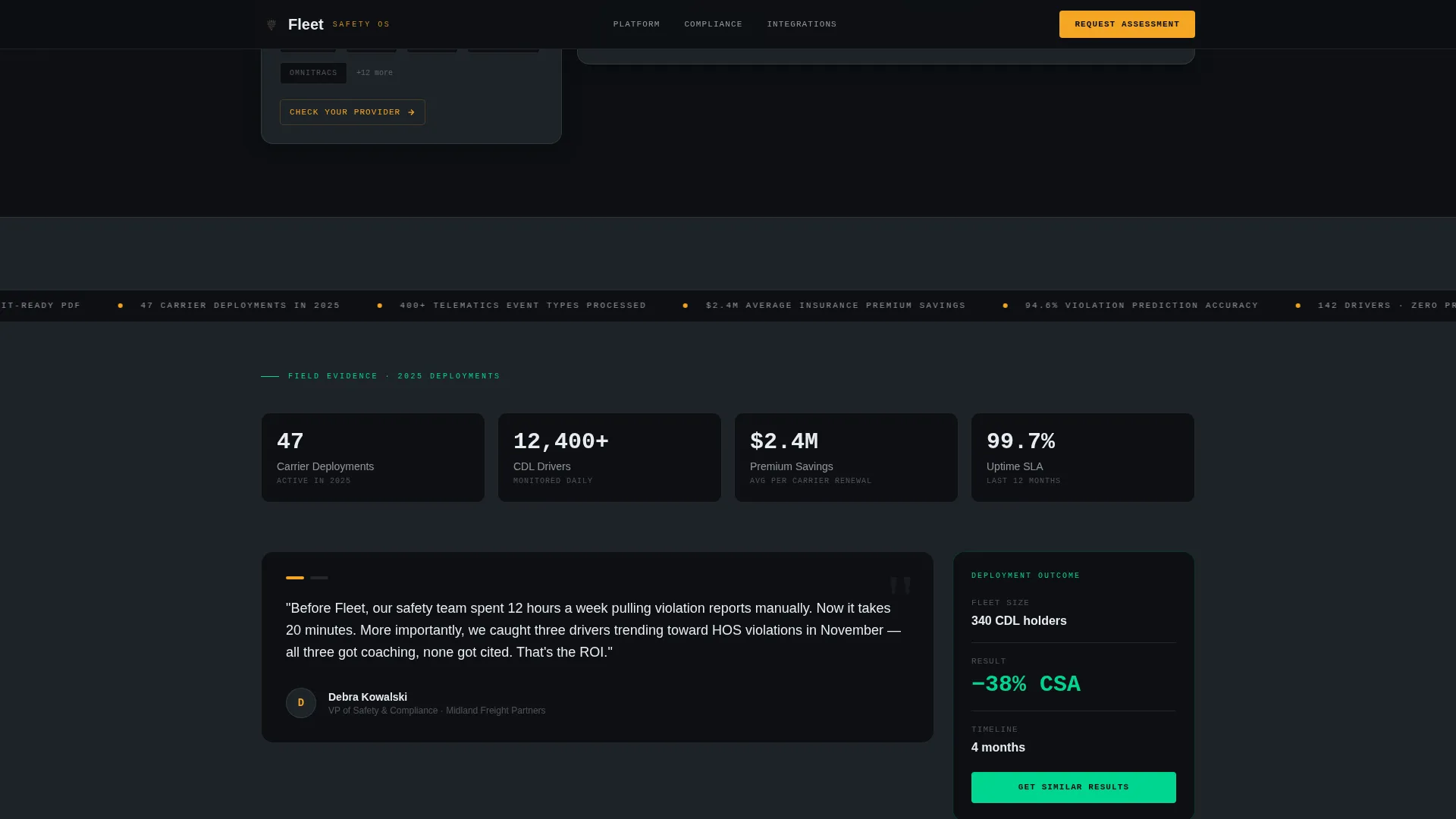Click the 99.7% Uptime SLA stat card
The width and height of the screenshot is (1456, 819).
click(1083, 457)
